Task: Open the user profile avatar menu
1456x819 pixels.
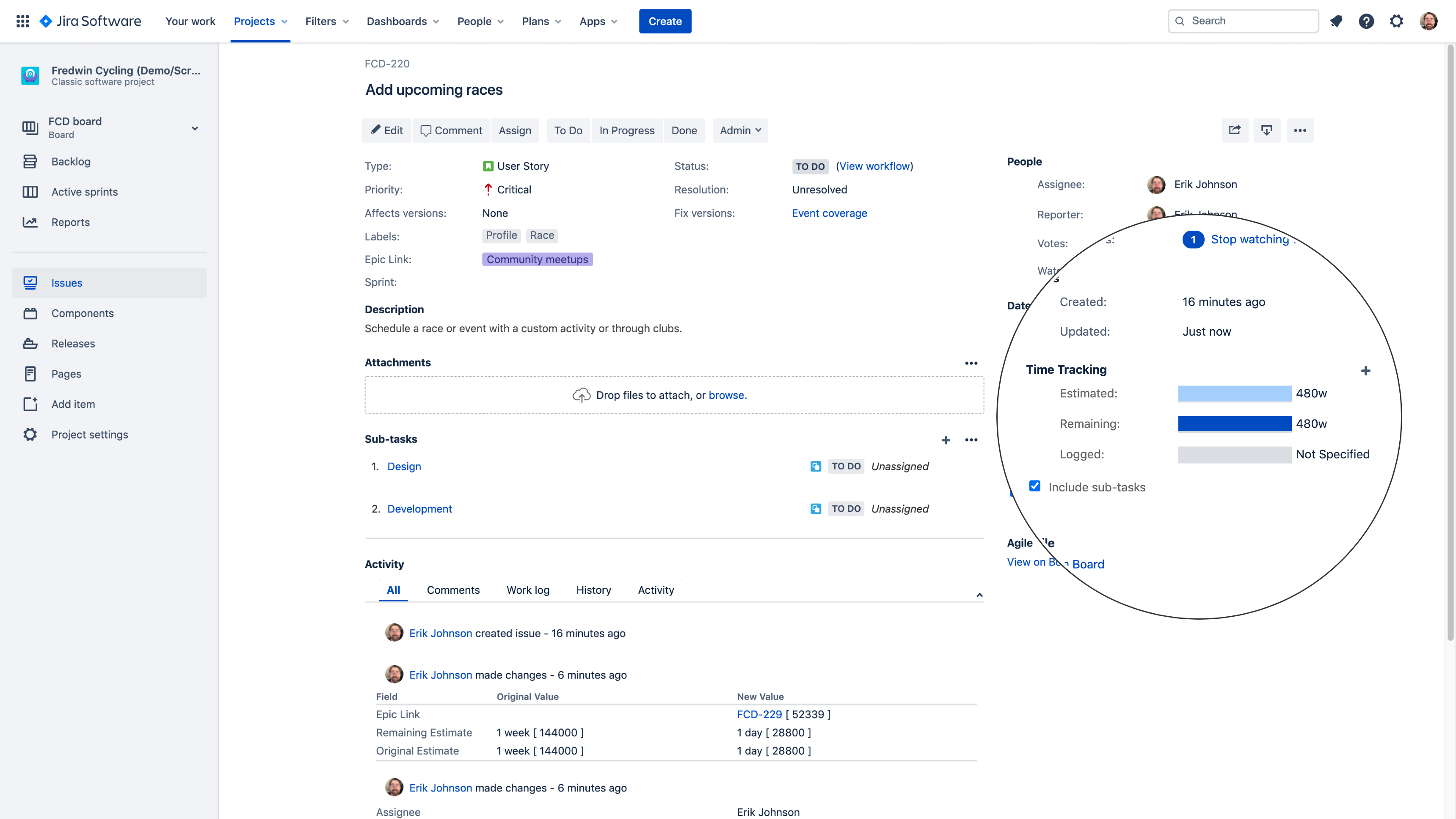Action: (1428, 21)
